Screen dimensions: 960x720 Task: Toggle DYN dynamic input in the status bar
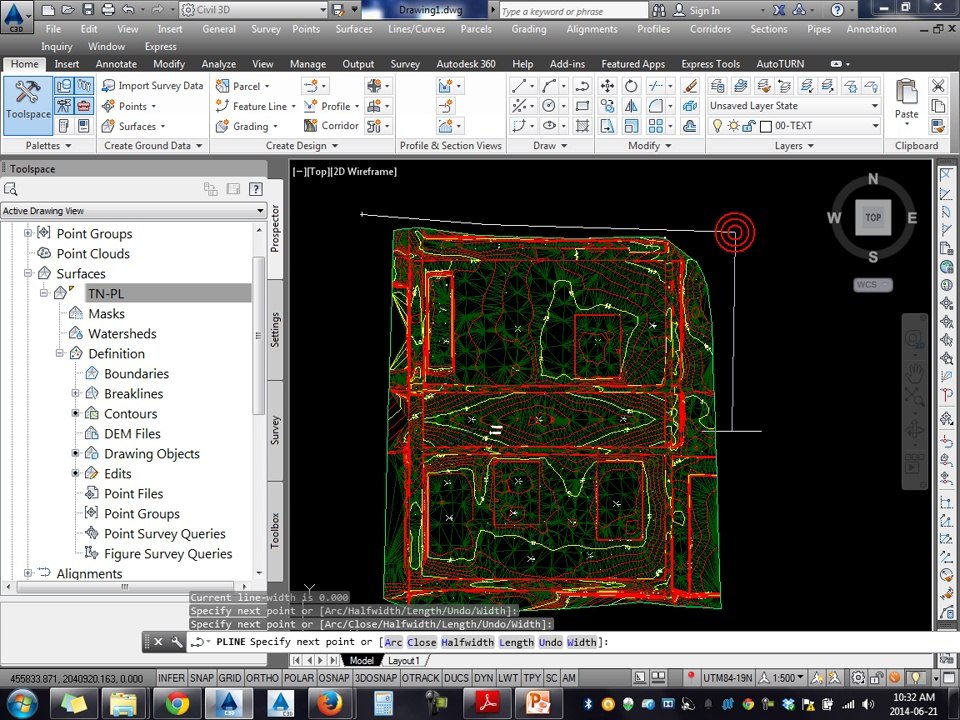pyautogui.click(x=483, y=678)
